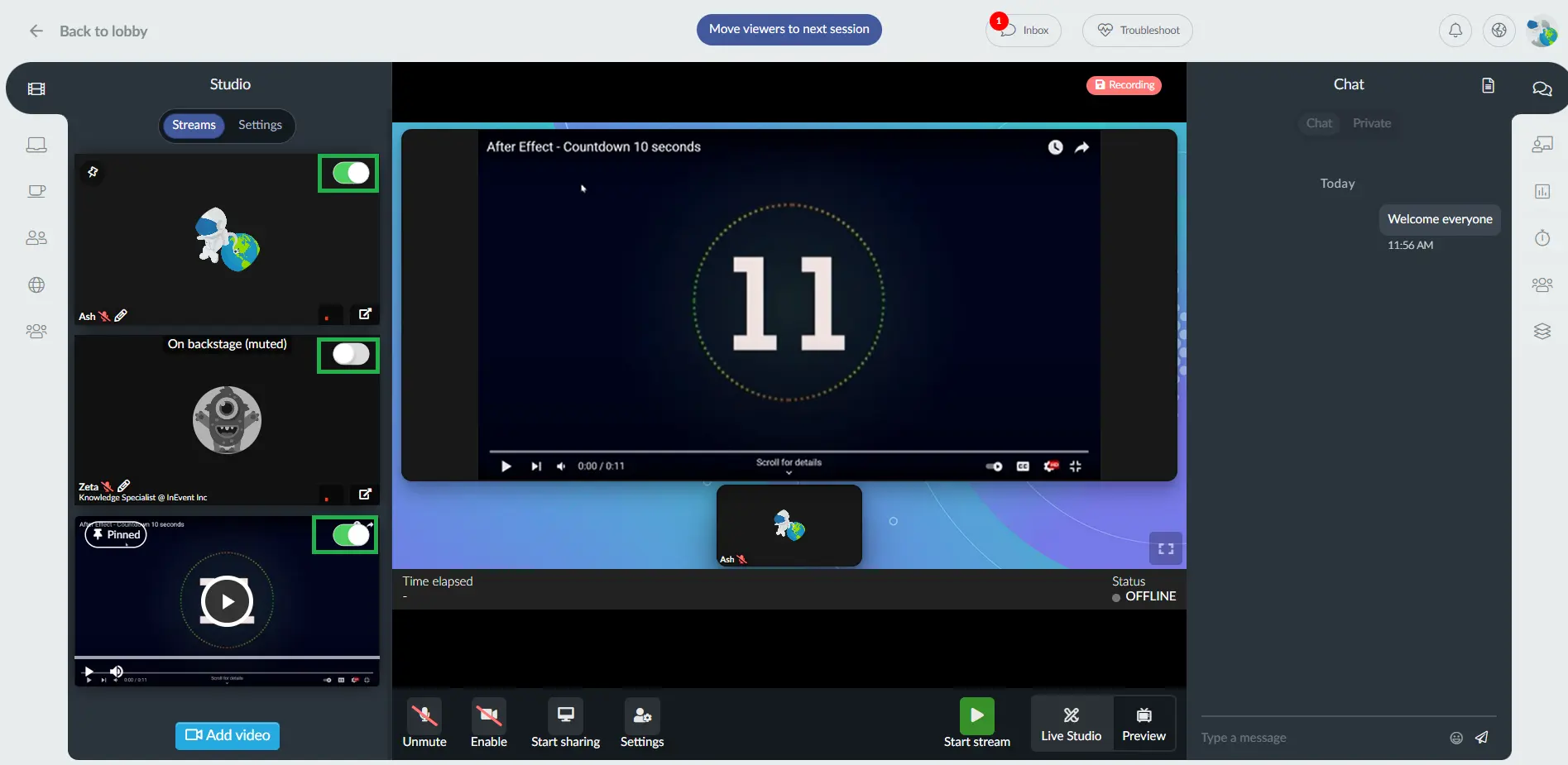This screenshot has height=765, width=1568.
Task: Expand the Scroll for details chevron
Action: (x=789, y=473)
